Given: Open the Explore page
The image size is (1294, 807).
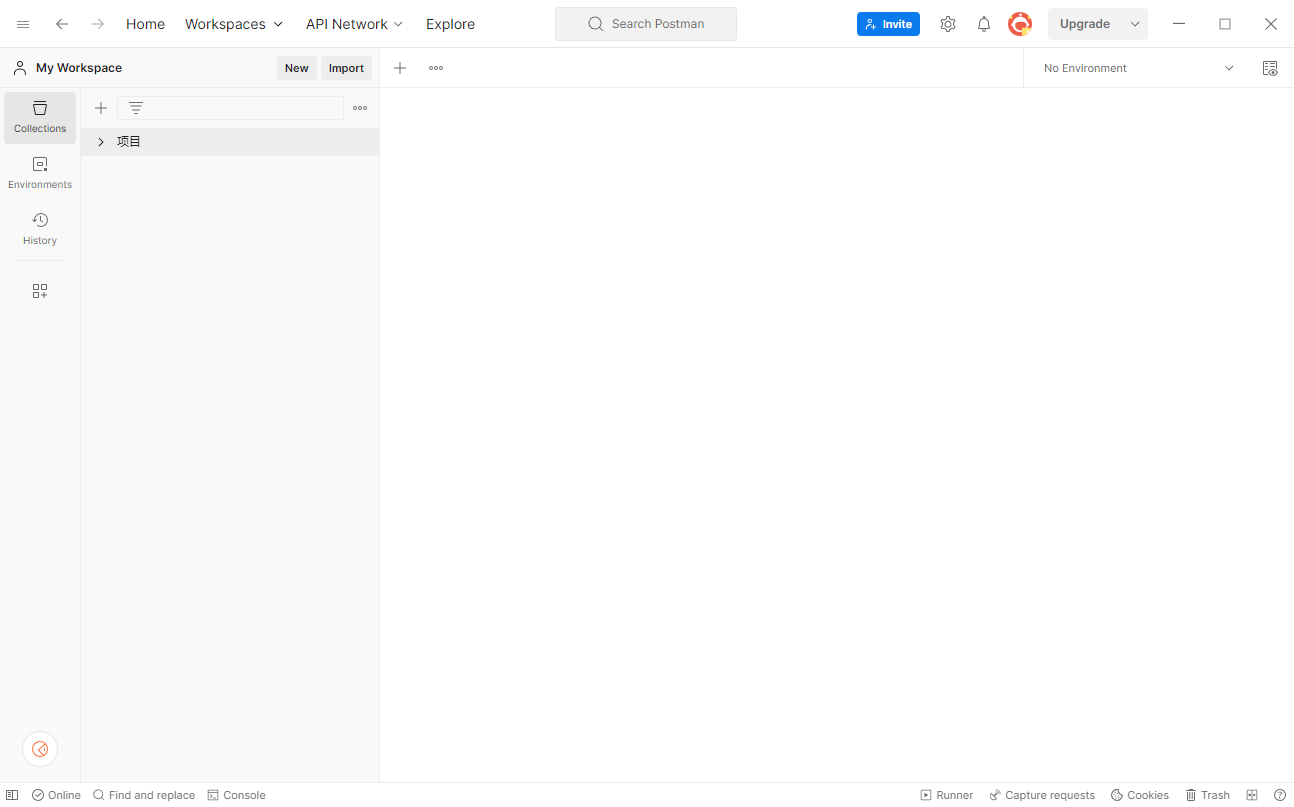Looking at the screenshot, I should pos(450,24).
